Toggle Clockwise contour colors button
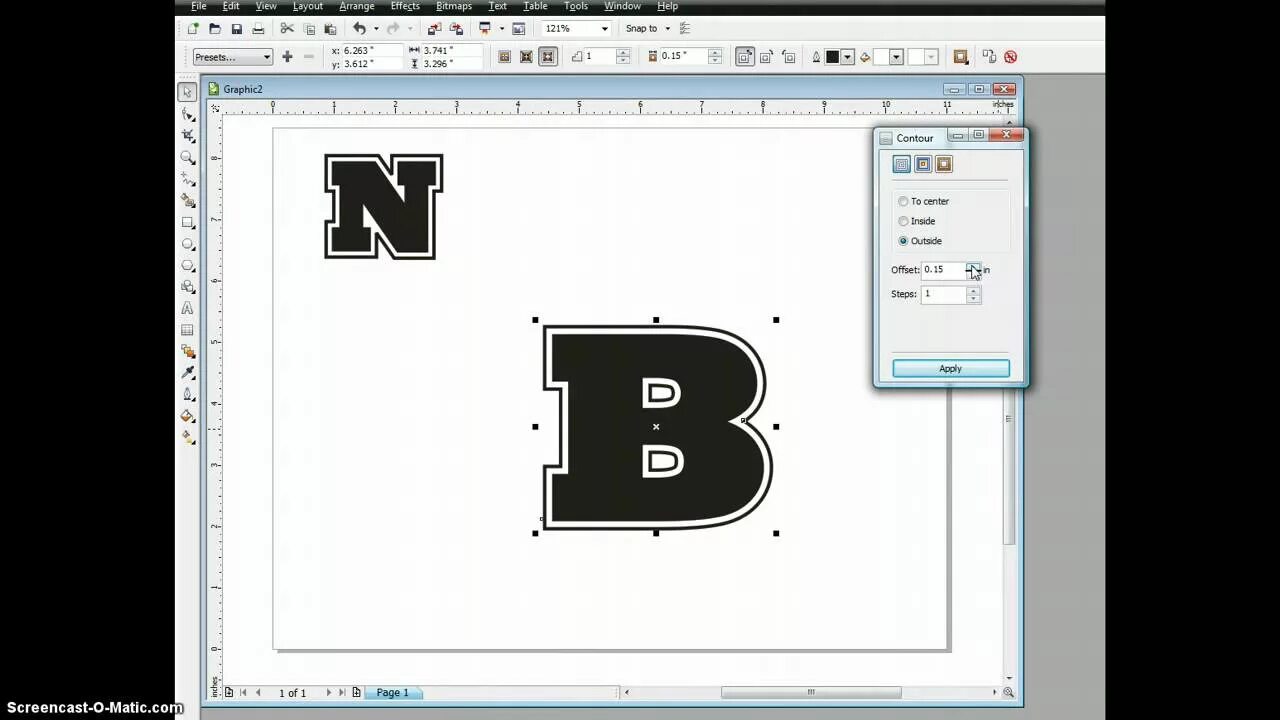Screen dimensions: 1280x720 pos(767,57)
